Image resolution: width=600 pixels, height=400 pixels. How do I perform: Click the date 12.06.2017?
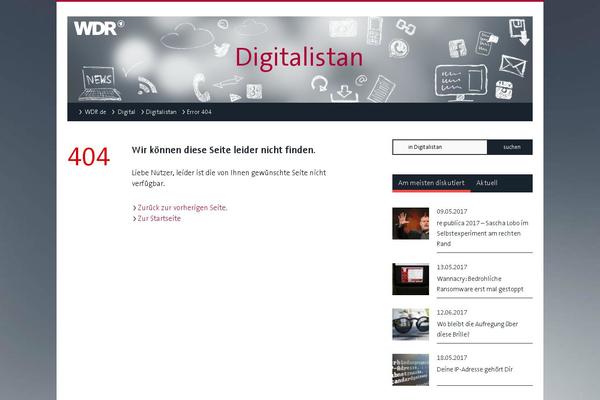[x=452, y=312]
